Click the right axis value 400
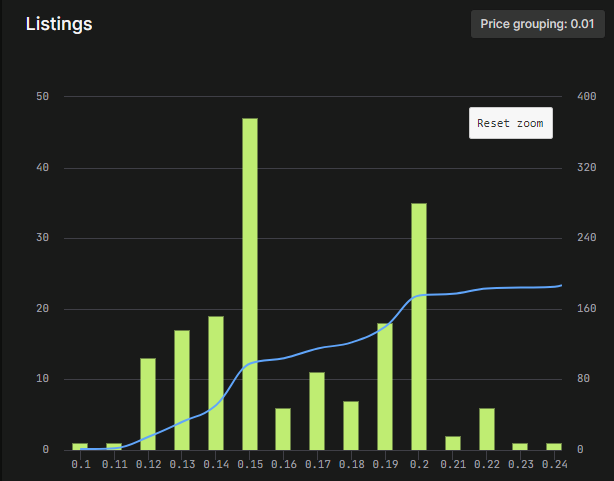Viewport: 614px width, 481px height. tap(587, 96)
